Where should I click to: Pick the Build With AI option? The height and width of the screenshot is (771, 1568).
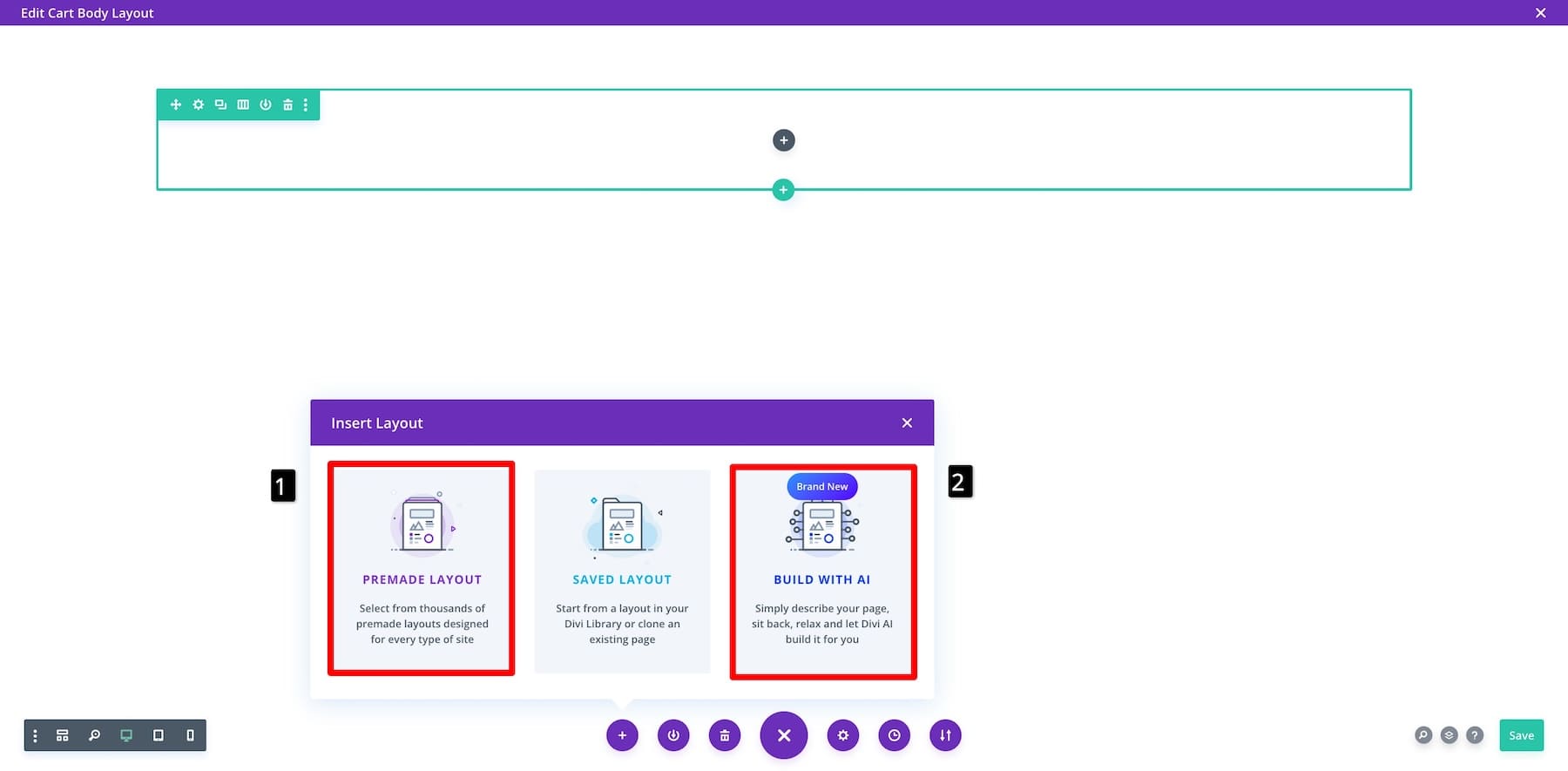point(822,571)
